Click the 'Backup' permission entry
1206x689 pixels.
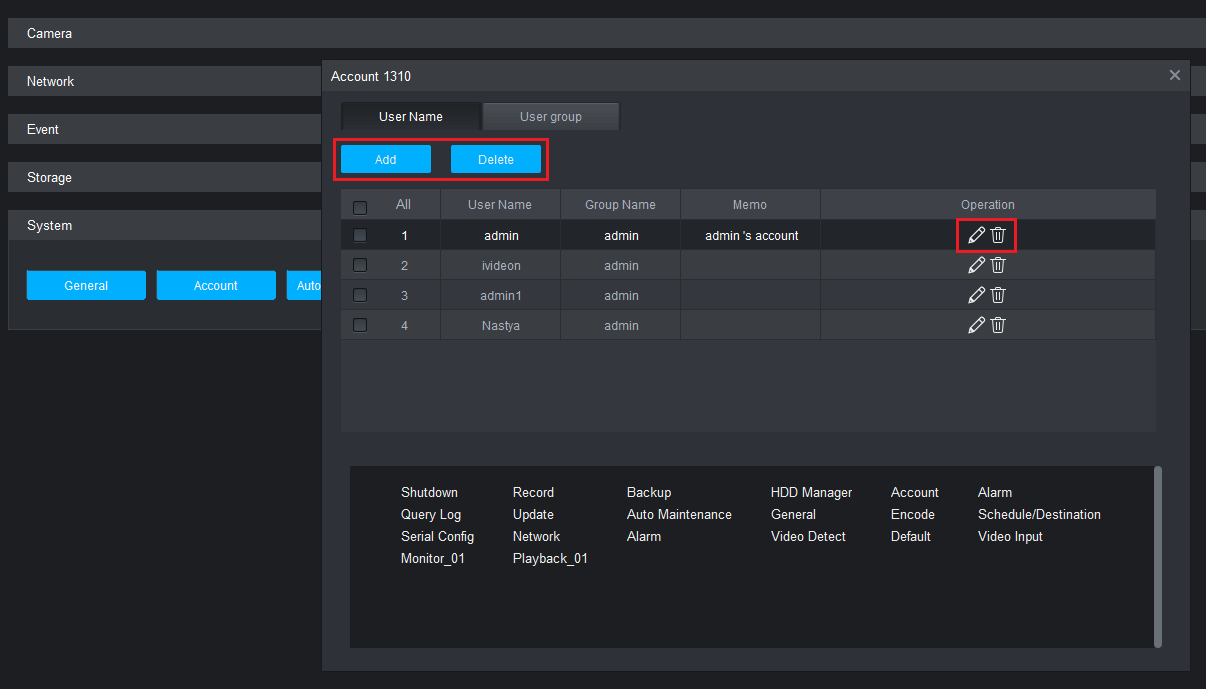click(x=649, y=492)
